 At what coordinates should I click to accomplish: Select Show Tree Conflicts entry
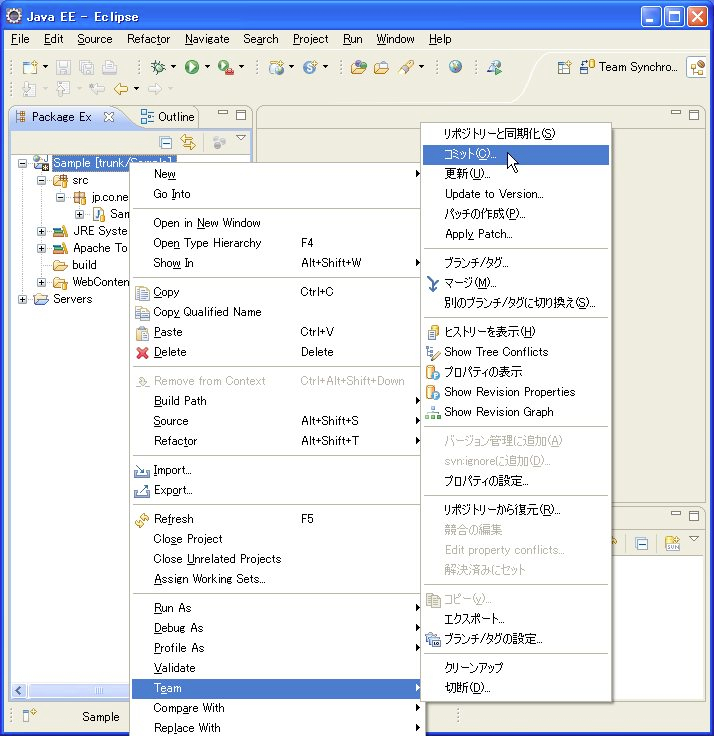(x=516, y=352)
